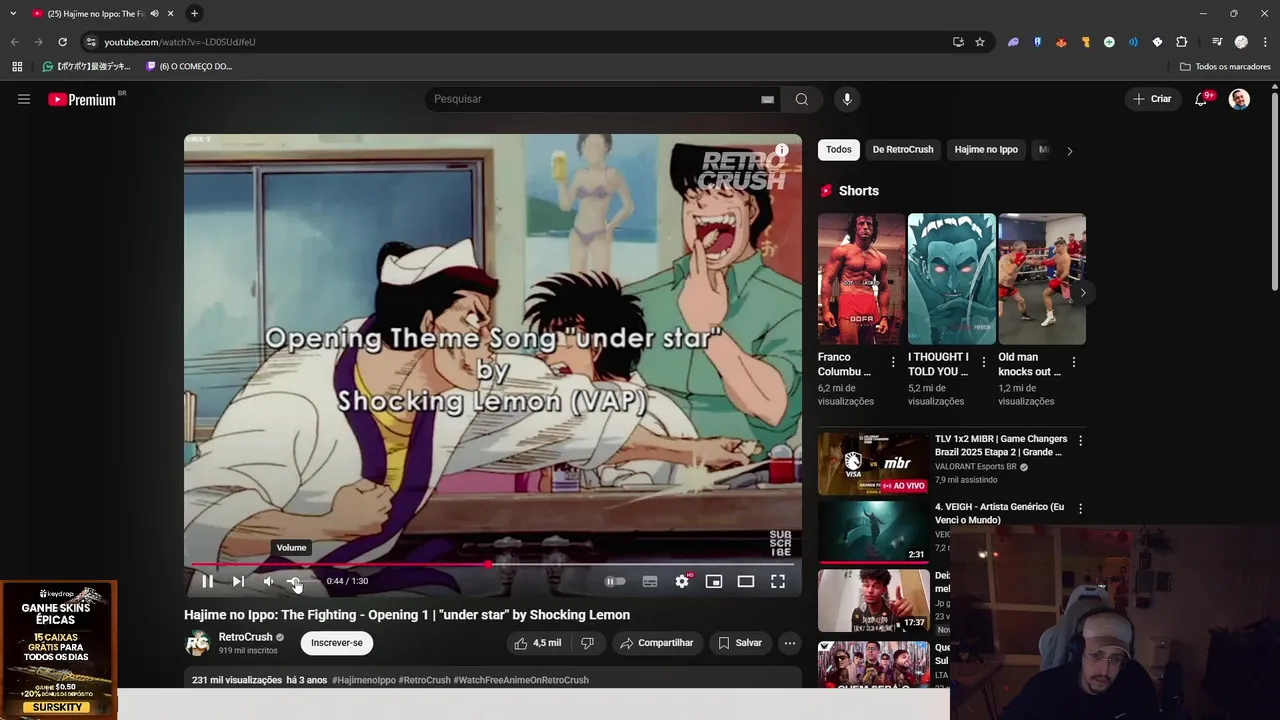
Task: Open VEIGH - Artista Genérico video title
Action: coord(1000,513)
